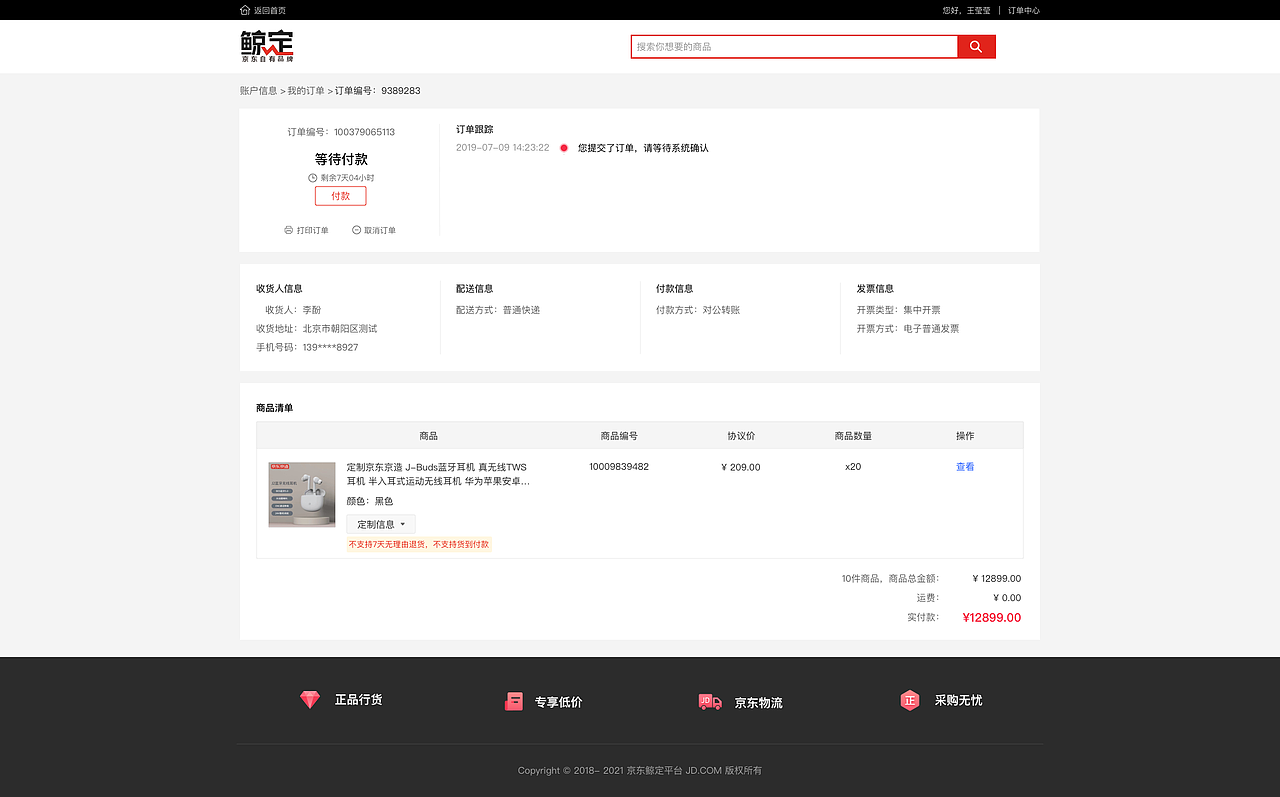The image size is (1280, 797).
Task: Click 取消订单 to cancel the order
Action: pos(381,230)
